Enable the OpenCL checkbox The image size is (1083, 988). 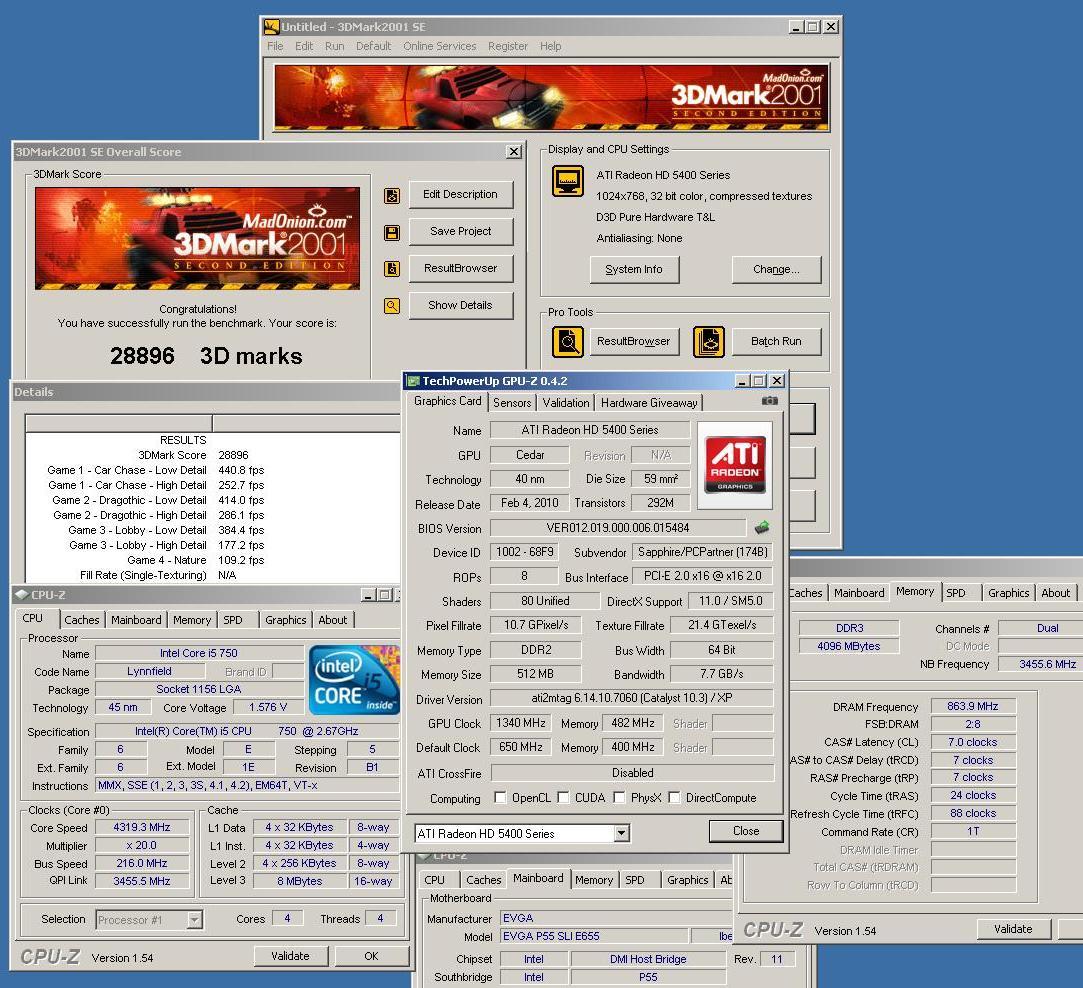coord(500,797)
